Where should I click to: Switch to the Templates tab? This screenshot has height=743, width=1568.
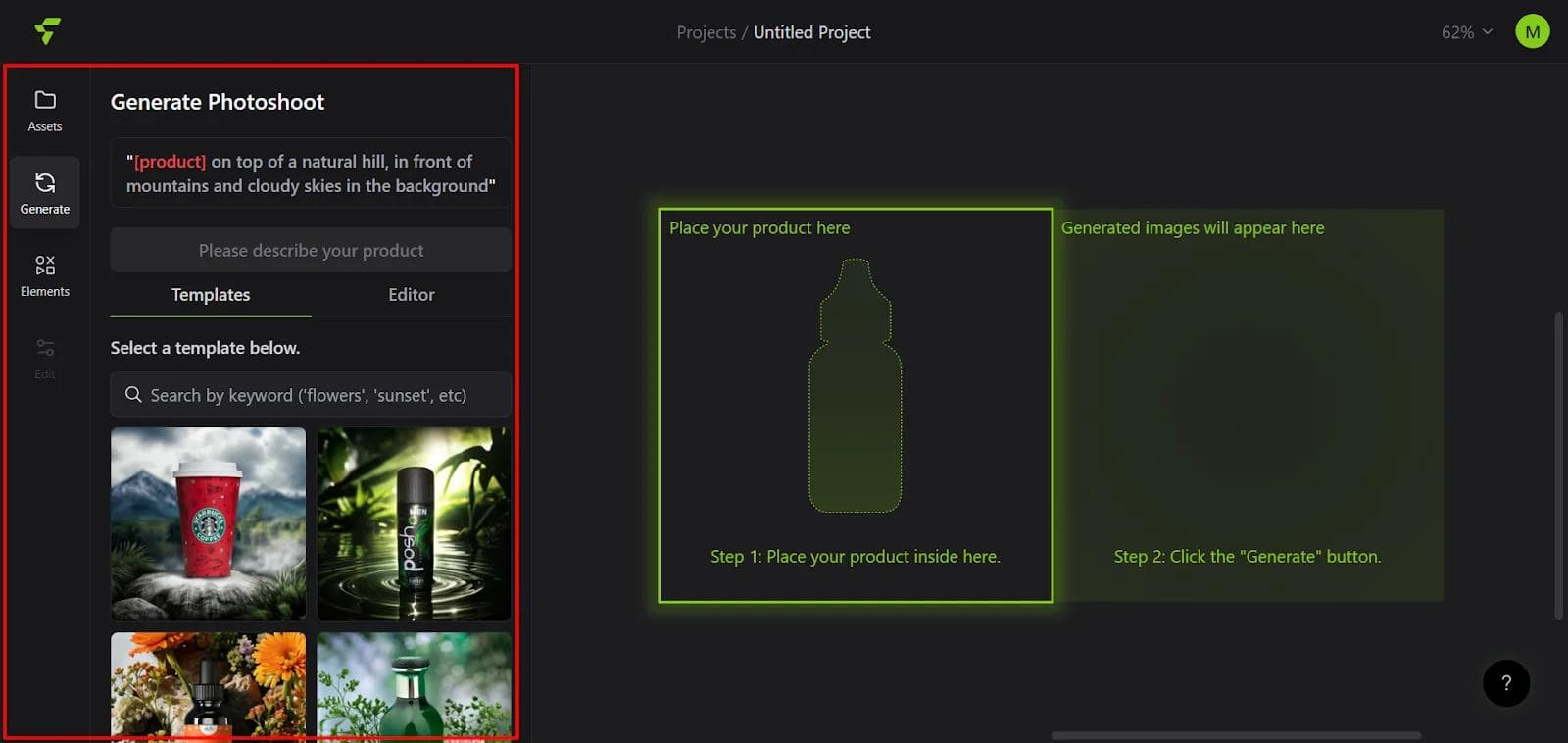click(211, 295)
